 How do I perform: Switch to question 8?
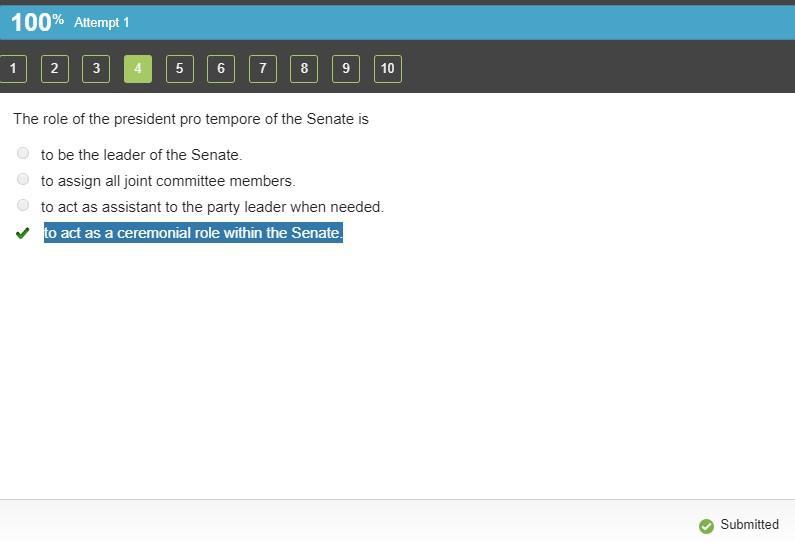[x=304, y=68]
